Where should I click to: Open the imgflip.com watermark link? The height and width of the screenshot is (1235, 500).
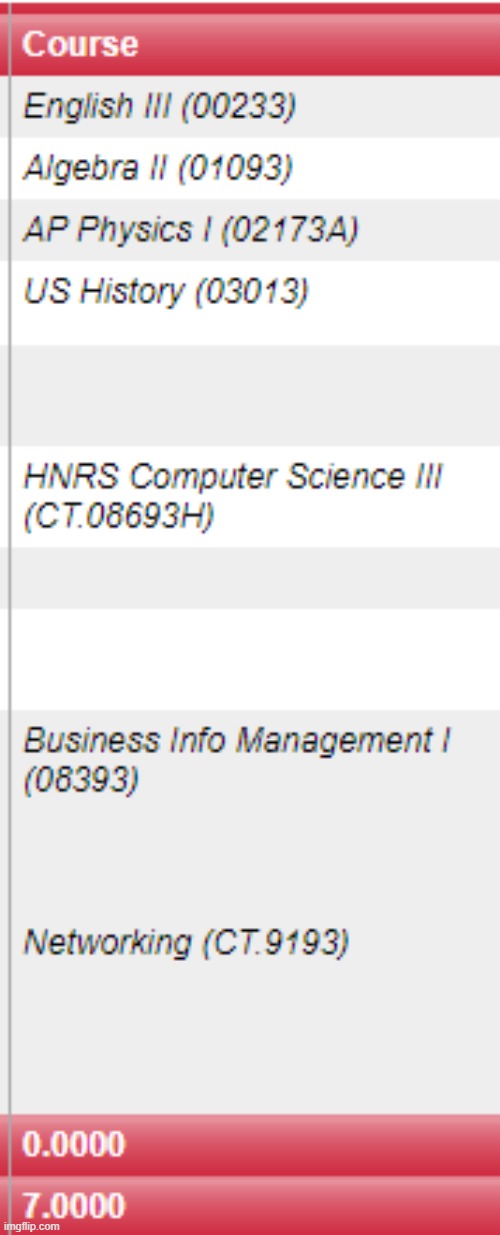point(32,1227)
